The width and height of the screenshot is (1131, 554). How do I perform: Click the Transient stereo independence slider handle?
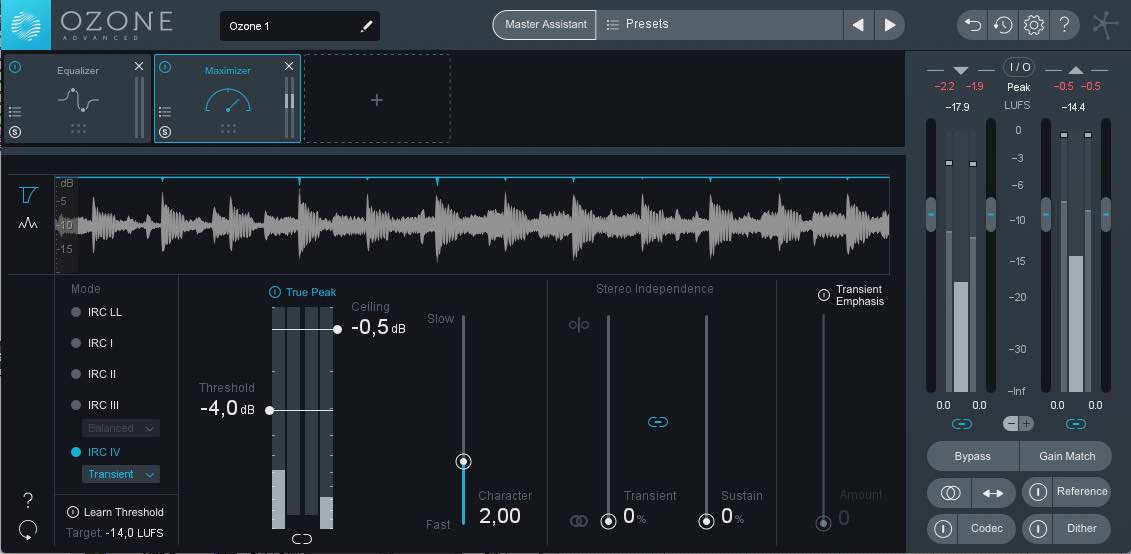[609, 522]
